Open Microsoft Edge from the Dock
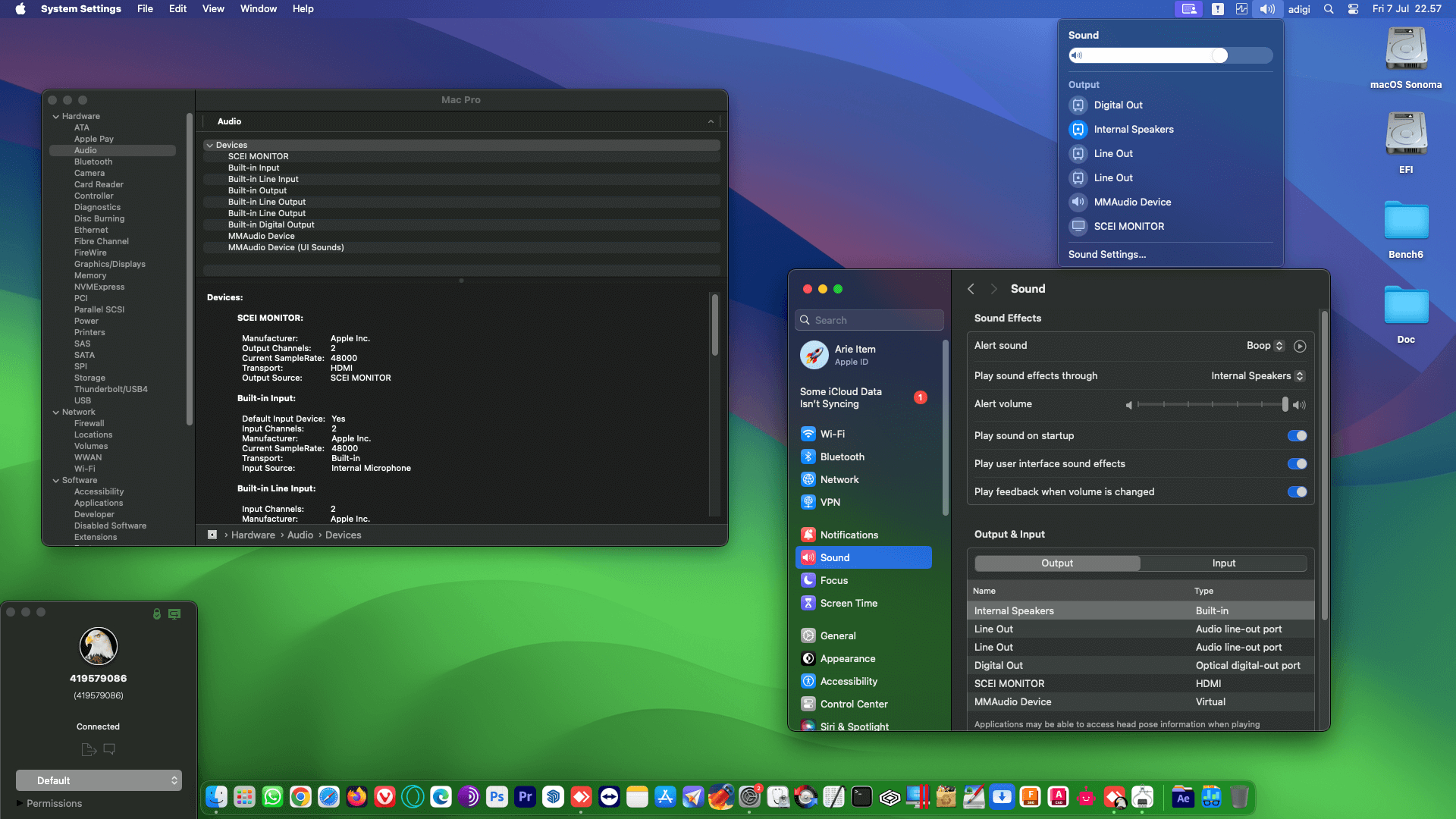 click(441, 797)
